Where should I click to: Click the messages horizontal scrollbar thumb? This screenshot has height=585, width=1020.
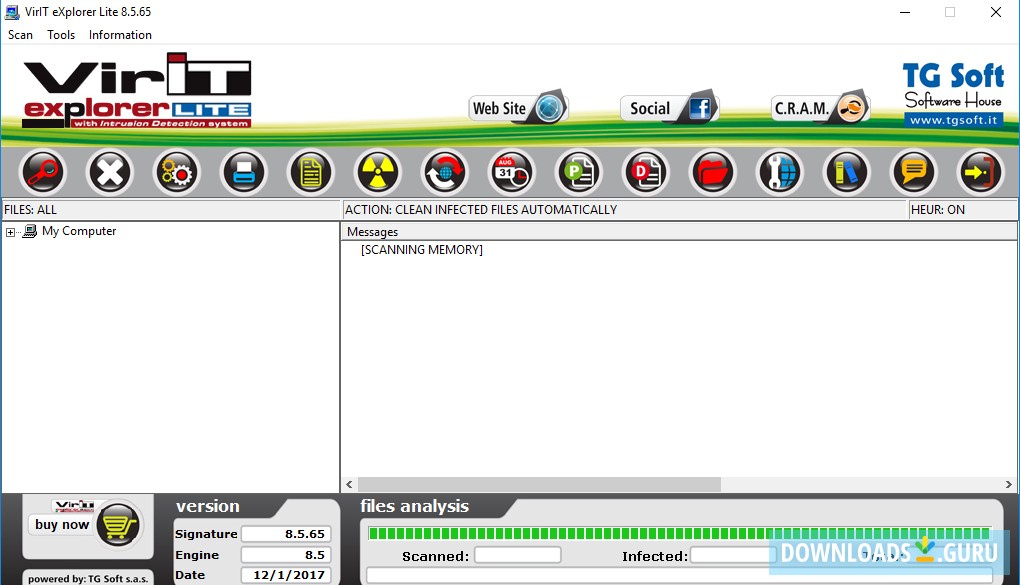point(539,484)
